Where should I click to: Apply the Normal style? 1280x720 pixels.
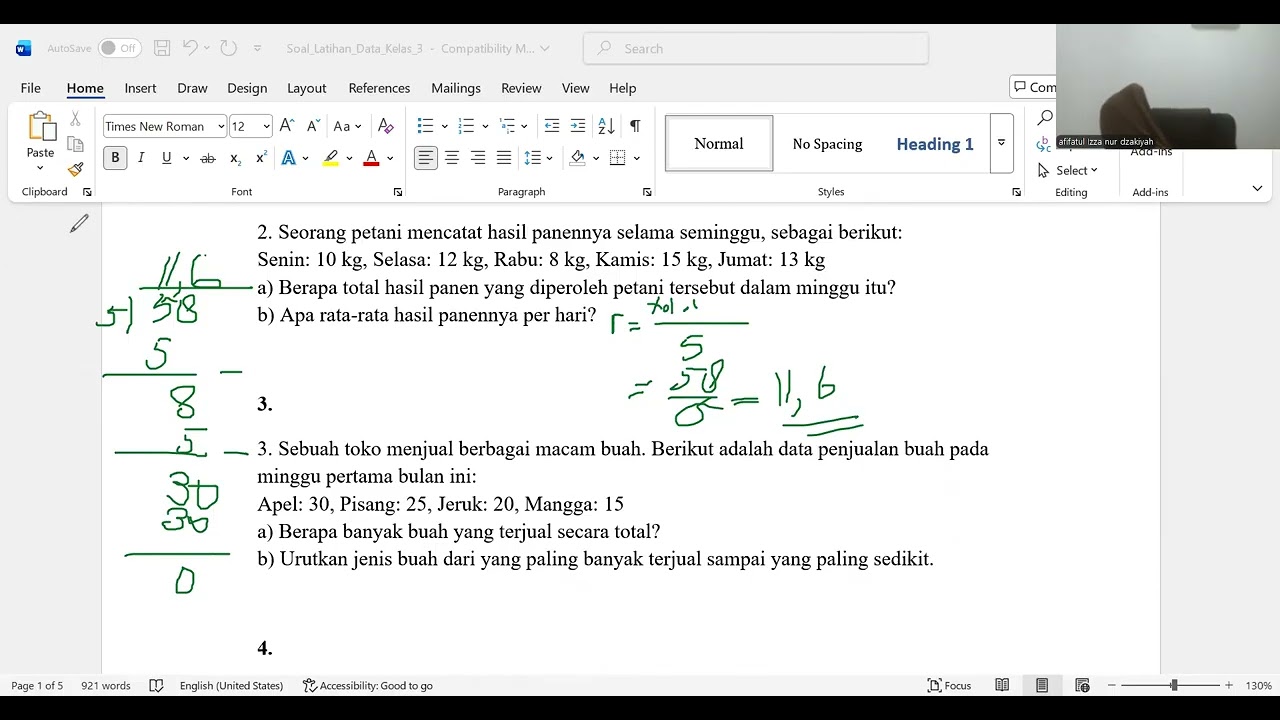719,143
